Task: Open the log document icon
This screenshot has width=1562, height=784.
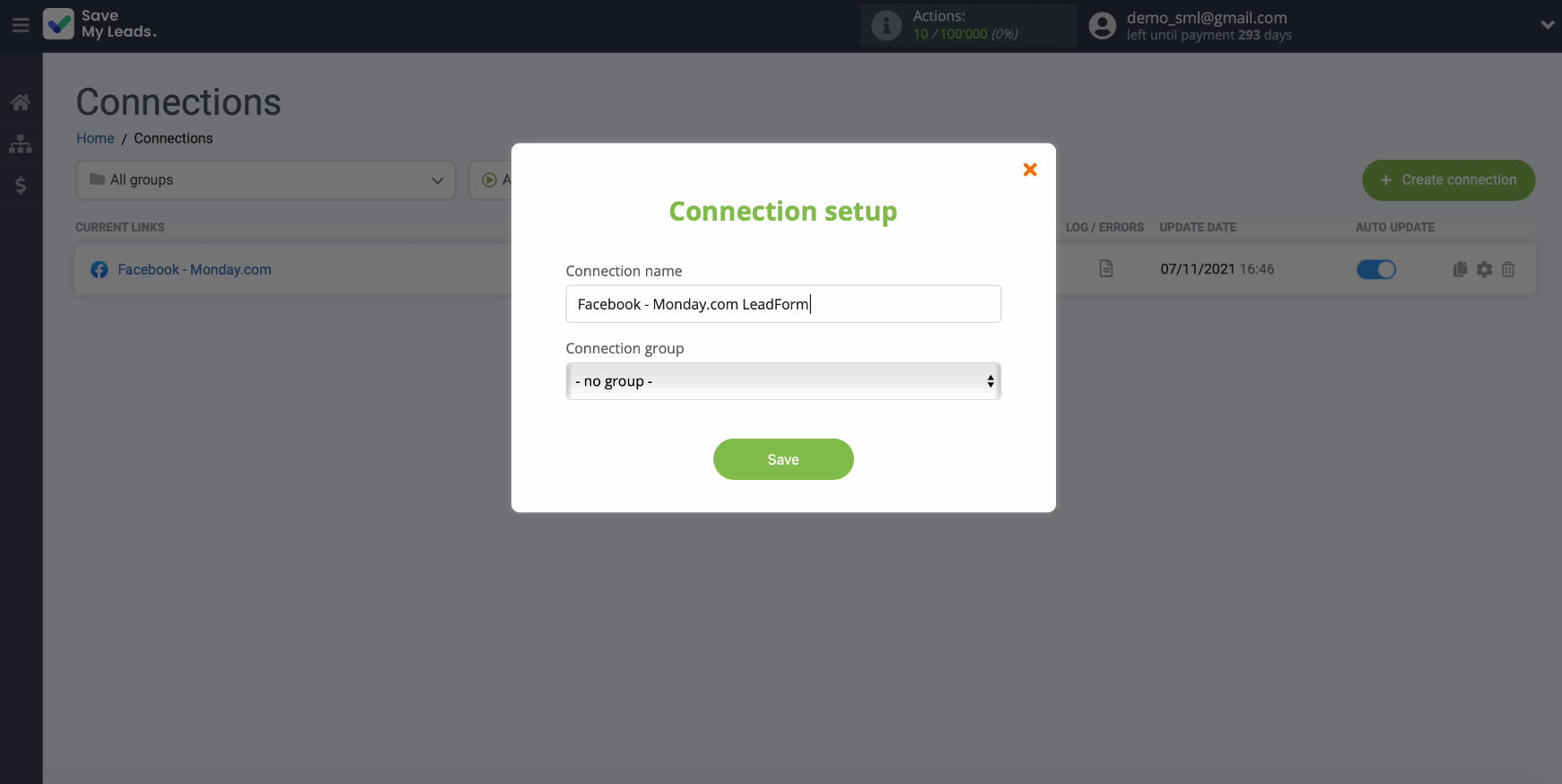Action: (1105, 269)
